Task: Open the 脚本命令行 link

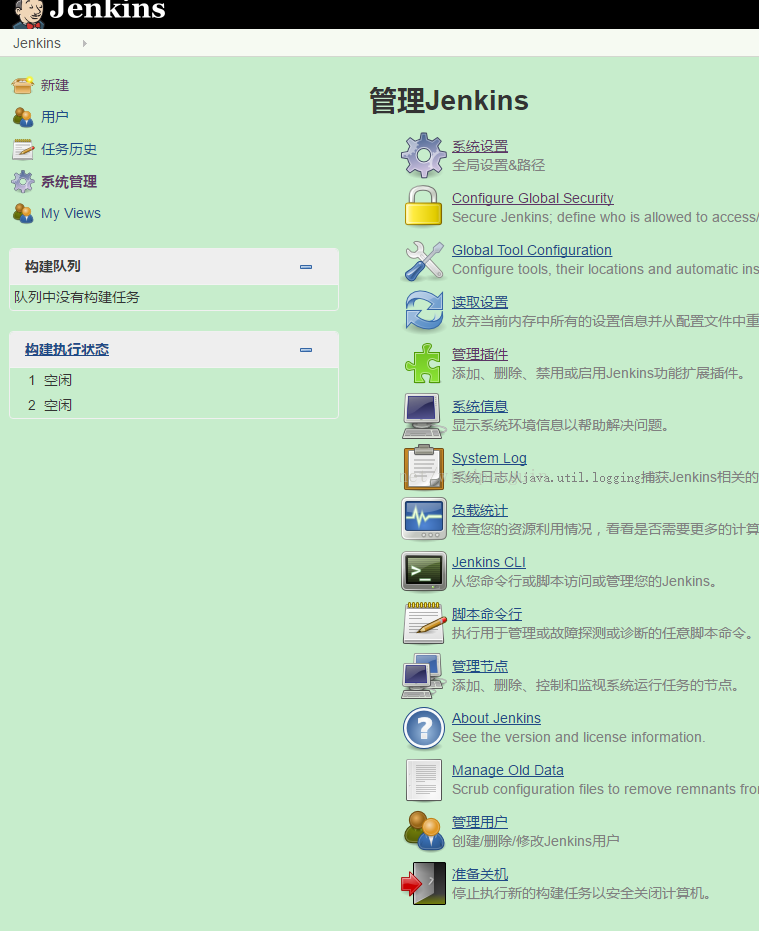Action: (x=487, y=614)
